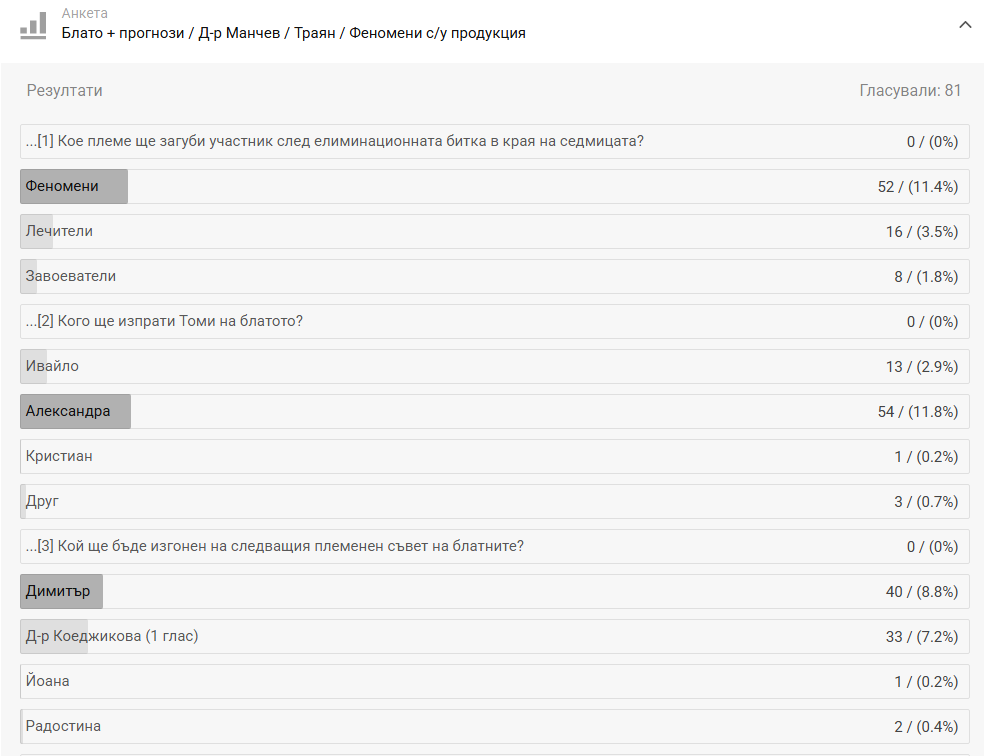984x756 pixels.
Task: Click the Анкета label above the title
Action: pos(84,14)
